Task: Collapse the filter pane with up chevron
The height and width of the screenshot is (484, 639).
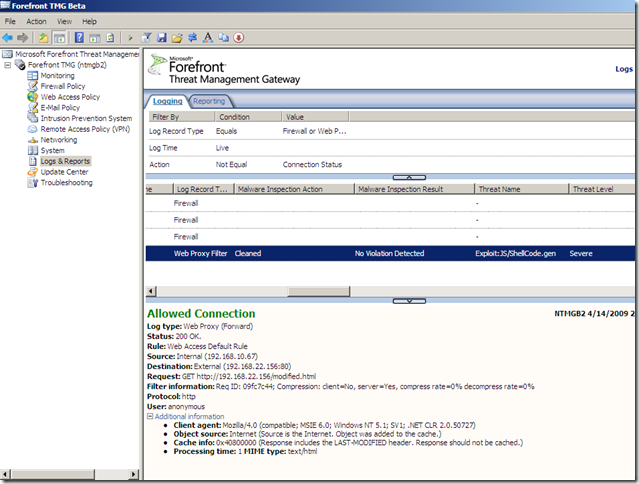Action: [409, 178]
